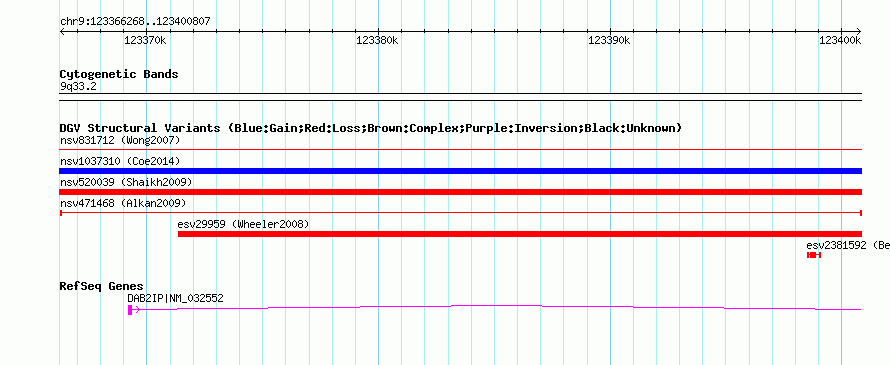
Task: Click the nsv1037310 (Coe2014) label
Action: (120, 161)
